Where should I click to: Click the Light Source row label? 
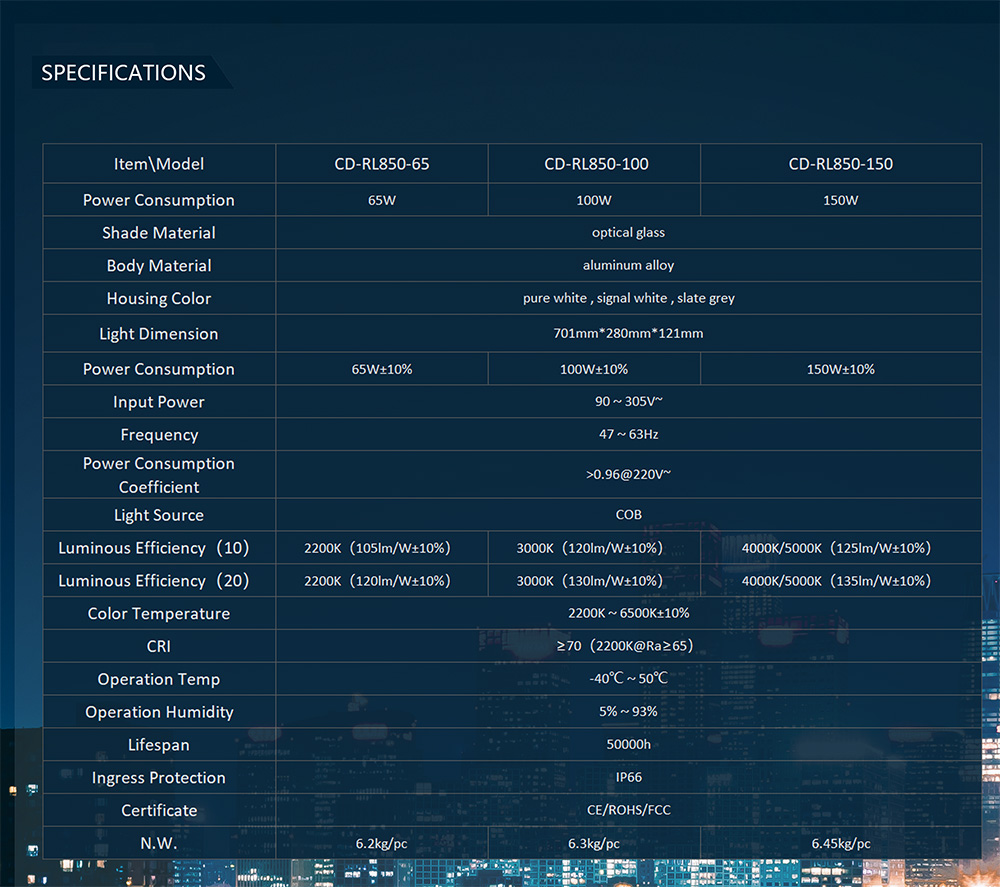pyautogui.click(x=159, y=516)
